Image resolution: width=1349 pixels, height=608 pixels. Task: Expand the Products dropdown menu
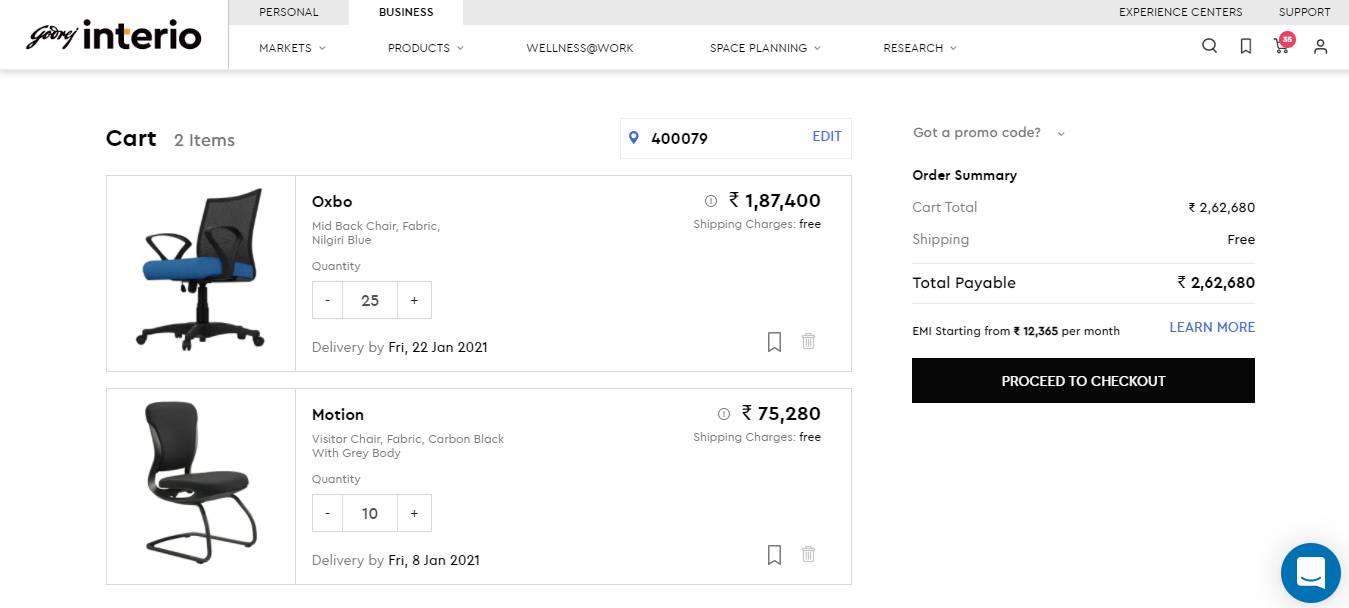(x=425, y=48)
